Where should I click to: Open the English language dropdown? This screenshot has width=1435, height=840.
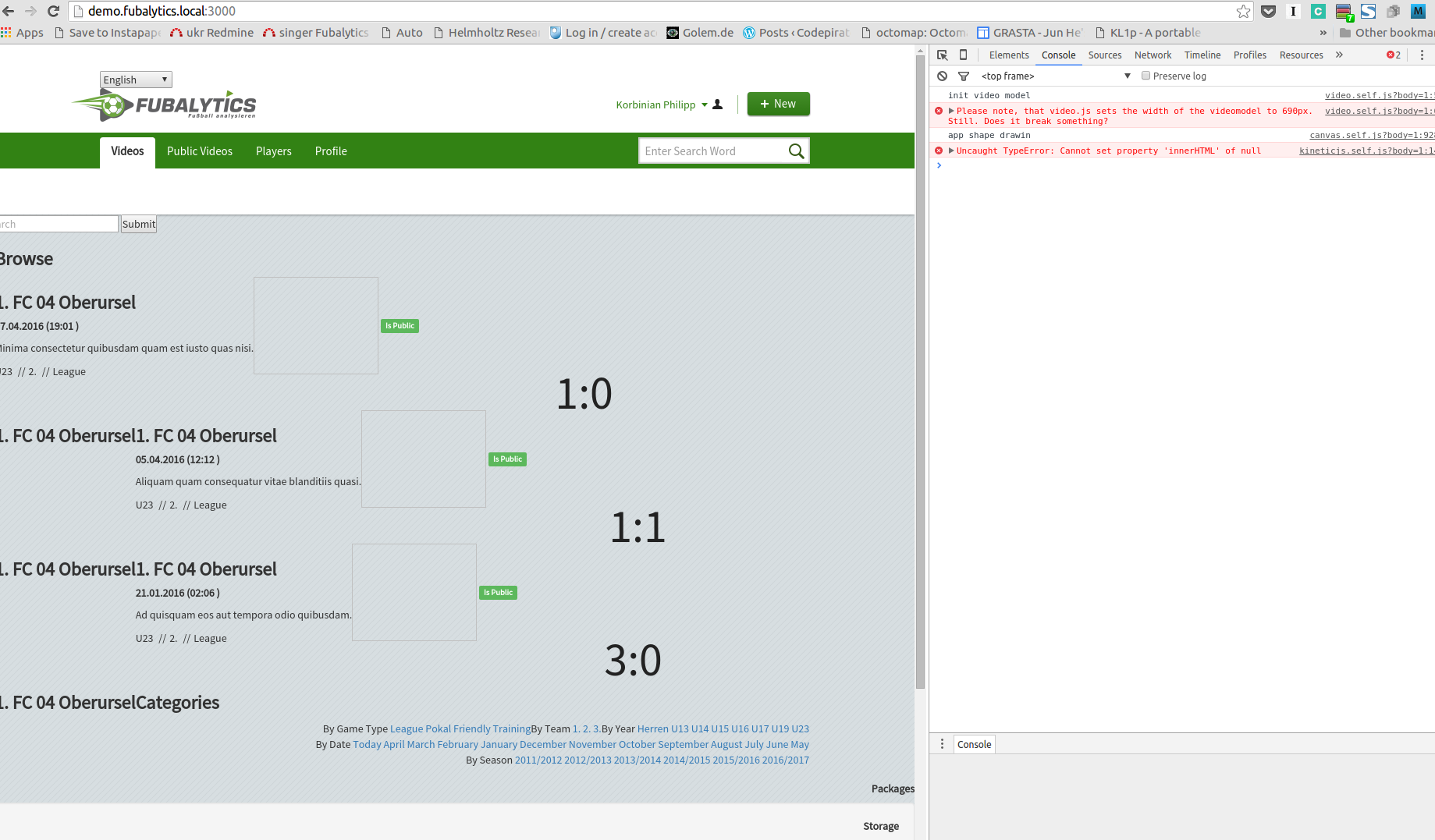point(136,80)
